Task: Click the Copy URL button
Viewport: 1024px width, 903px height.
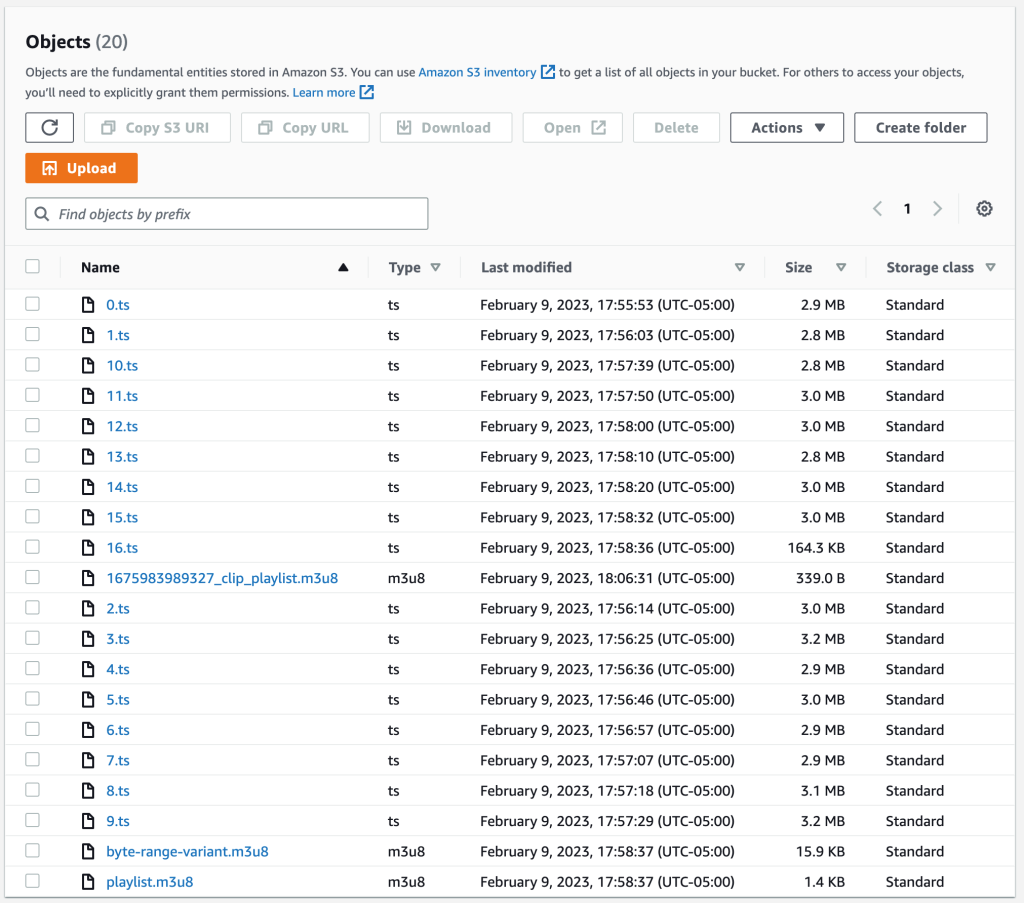Action: point(305,127)
